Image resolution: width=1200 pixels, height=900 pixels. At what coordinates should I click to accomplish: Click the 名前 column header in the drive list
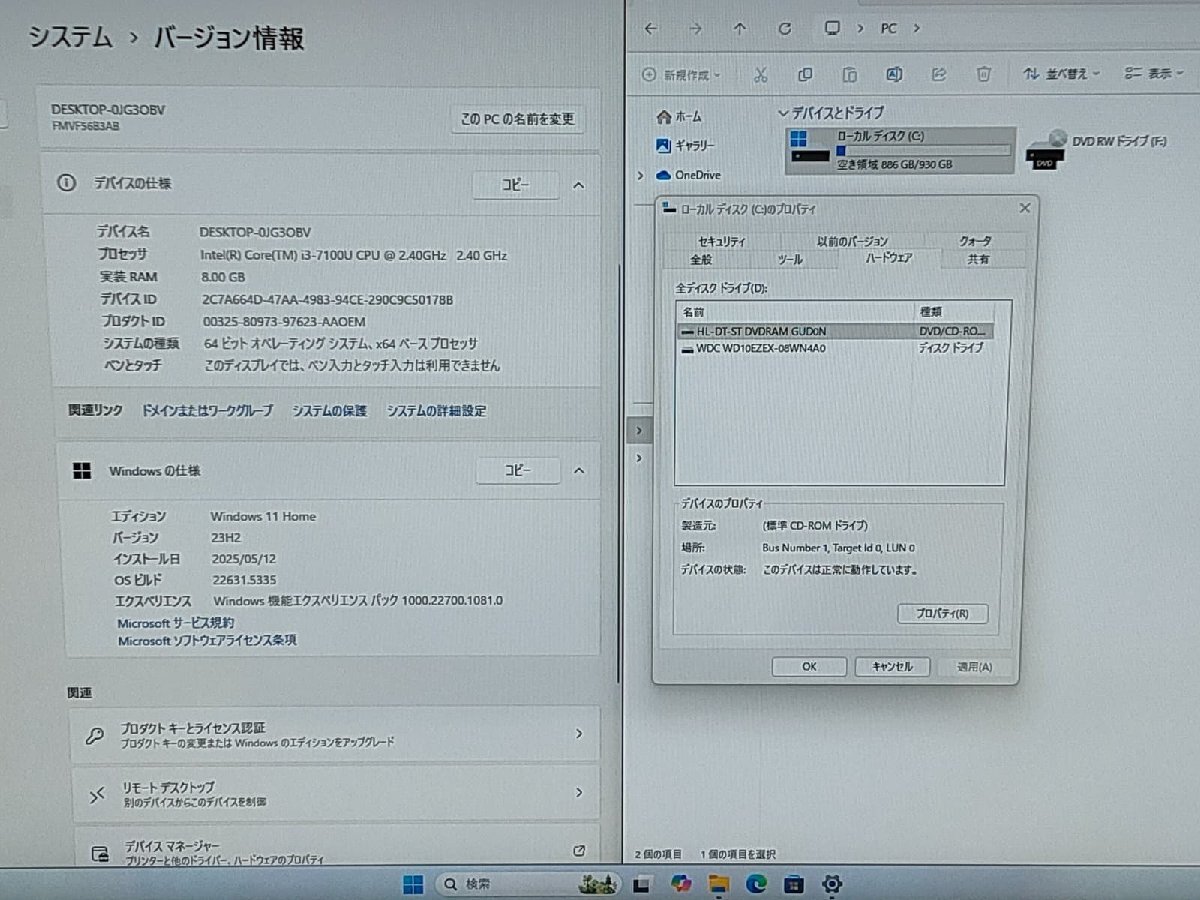(796, 312)
